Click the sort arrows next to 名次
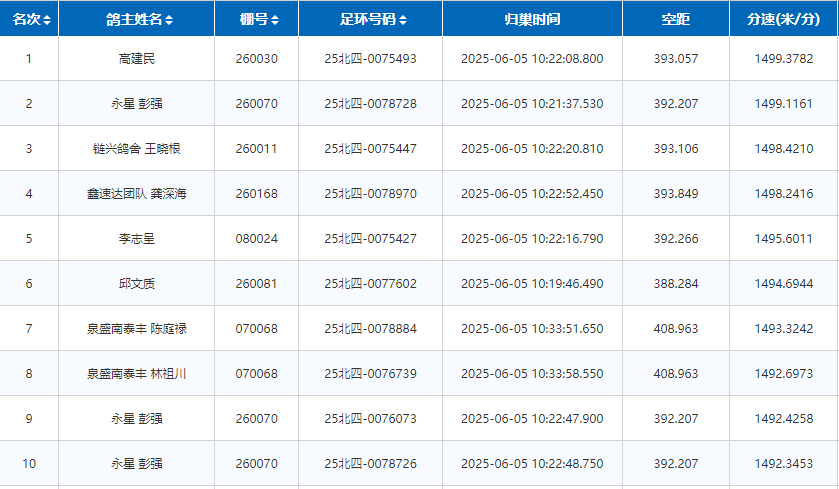The width and height of the screenshot is (839, 489). [x=47, y=20]
